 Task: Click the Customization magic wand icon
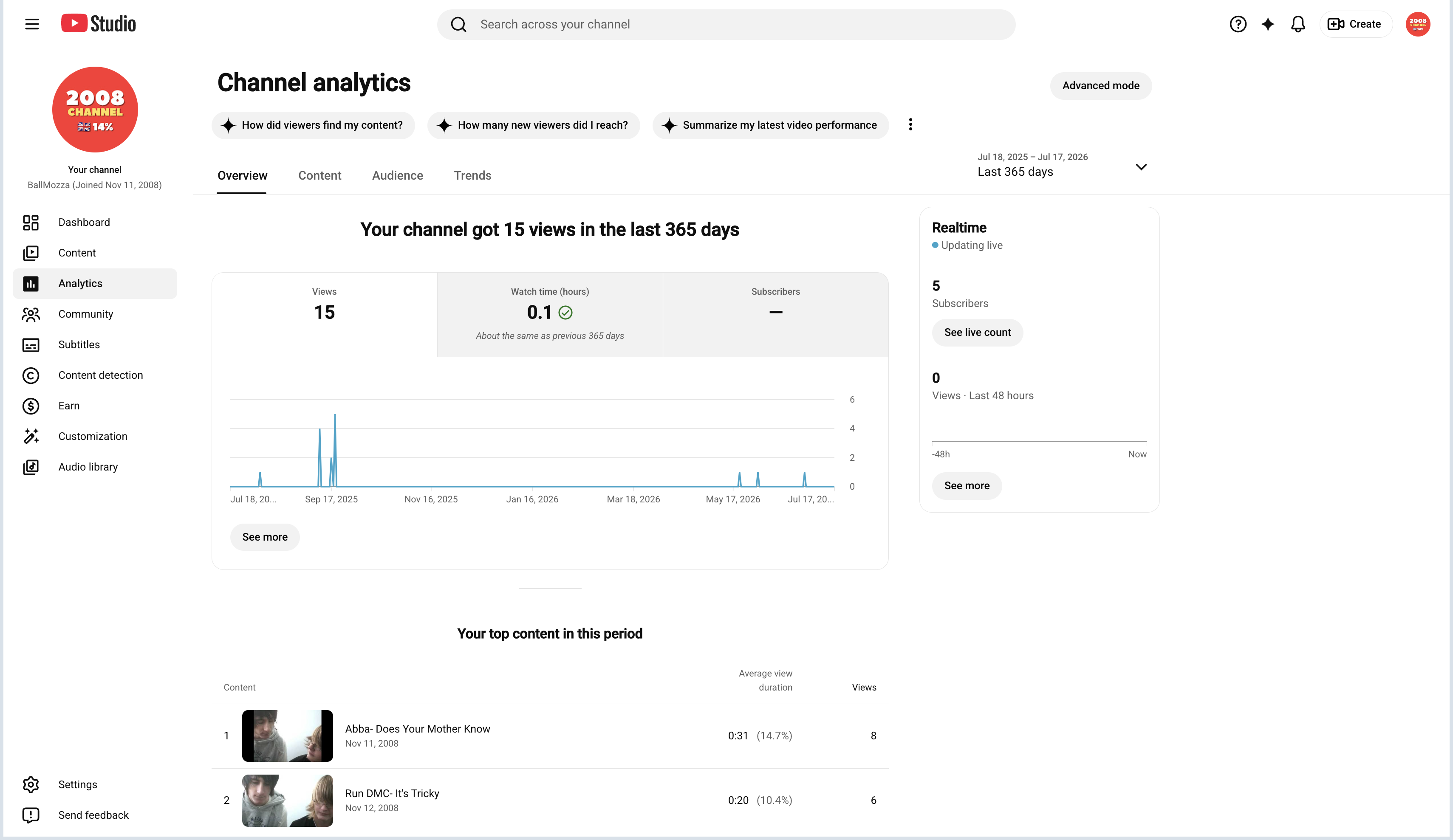(31, 437)
